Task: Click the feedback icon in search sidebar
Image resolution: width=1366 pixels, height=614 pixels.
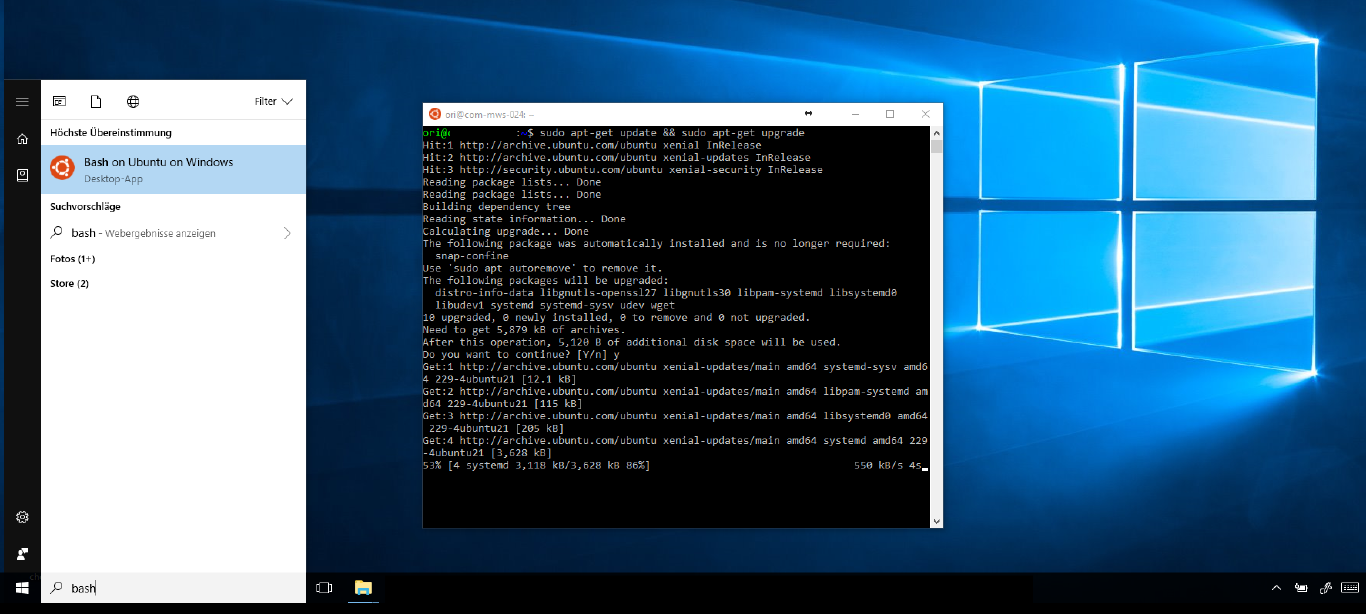Action: [21, 553]
